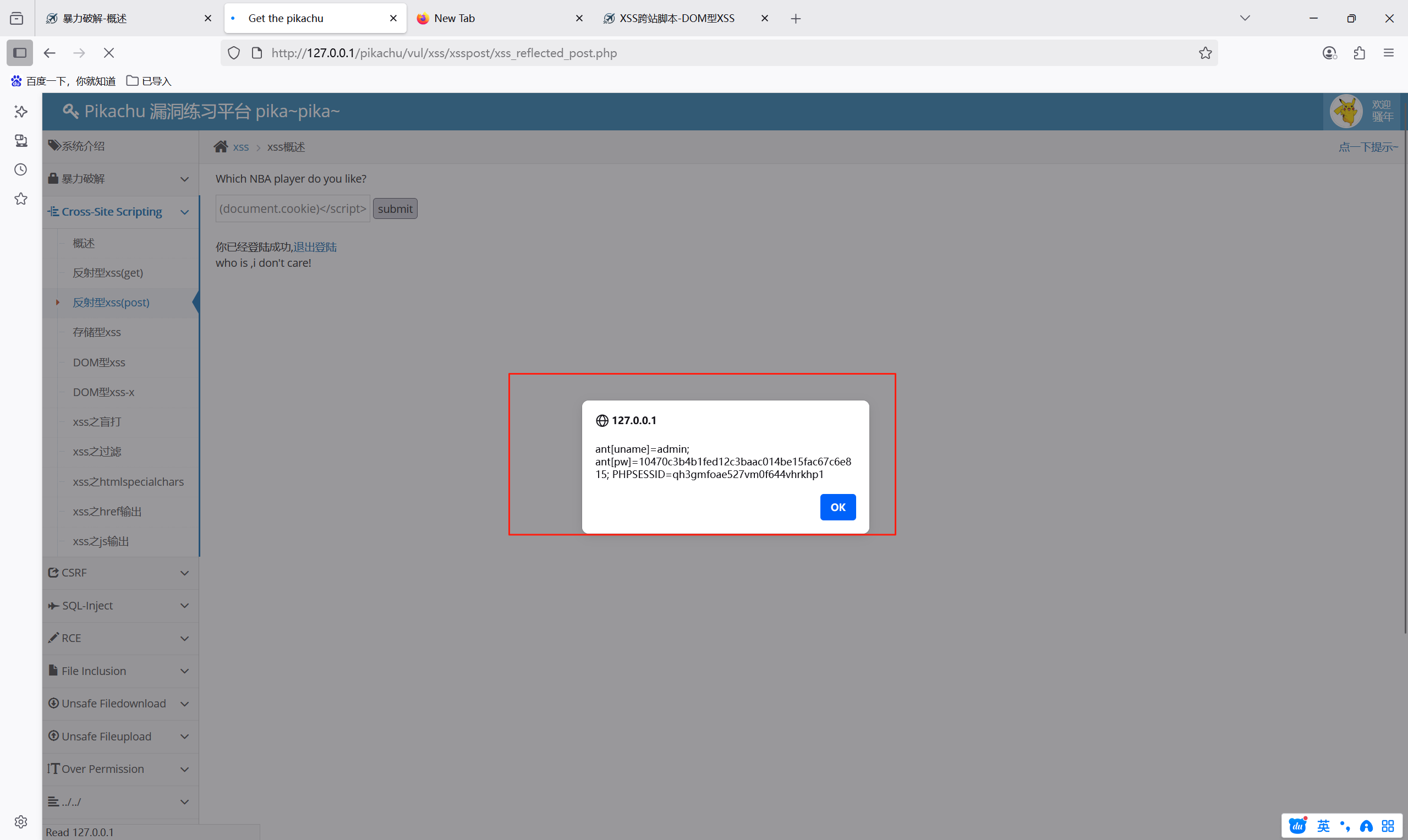
Task: Expand the RCE menu
Action: pos(120,638)
